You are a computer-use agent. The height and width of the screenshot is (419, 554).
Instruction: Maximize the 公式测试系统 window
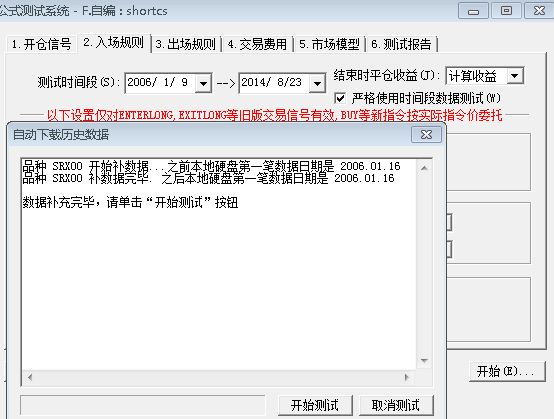pyautogui.click(x=506, y=11)
